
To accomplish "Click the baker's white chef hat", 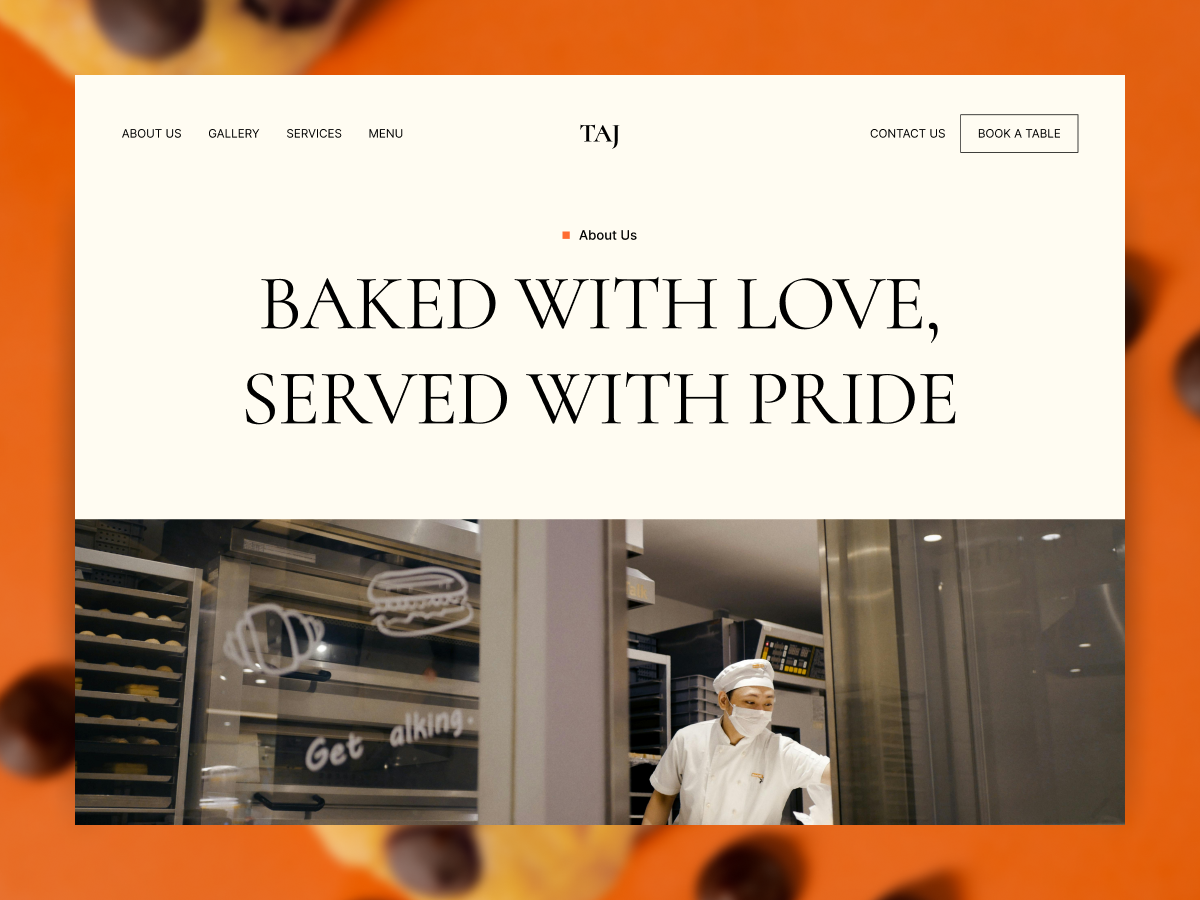I will (x=743, y=675).
